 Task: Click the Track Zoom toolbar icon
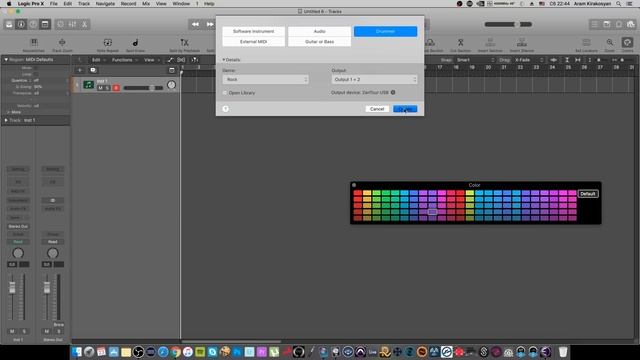tap(62, 42)
